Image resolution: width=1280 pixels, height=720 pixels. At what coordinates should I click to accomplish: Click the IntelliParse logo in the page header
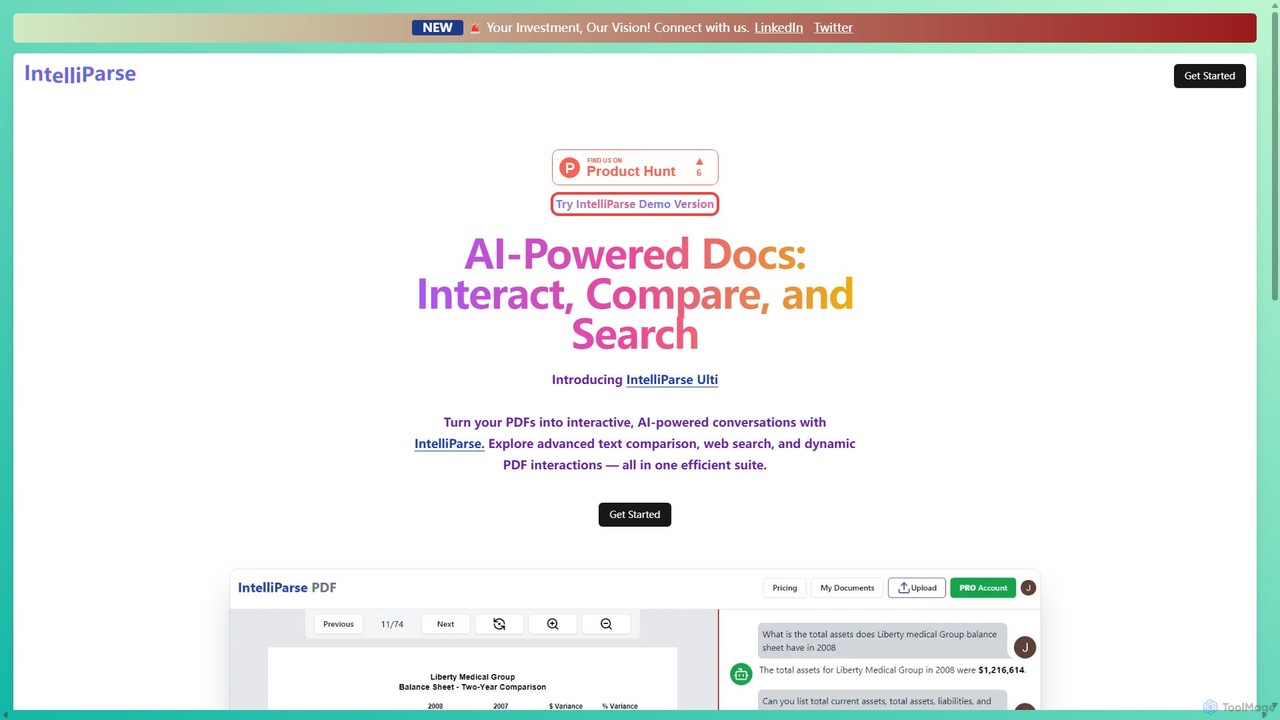(x=80, y=74)
